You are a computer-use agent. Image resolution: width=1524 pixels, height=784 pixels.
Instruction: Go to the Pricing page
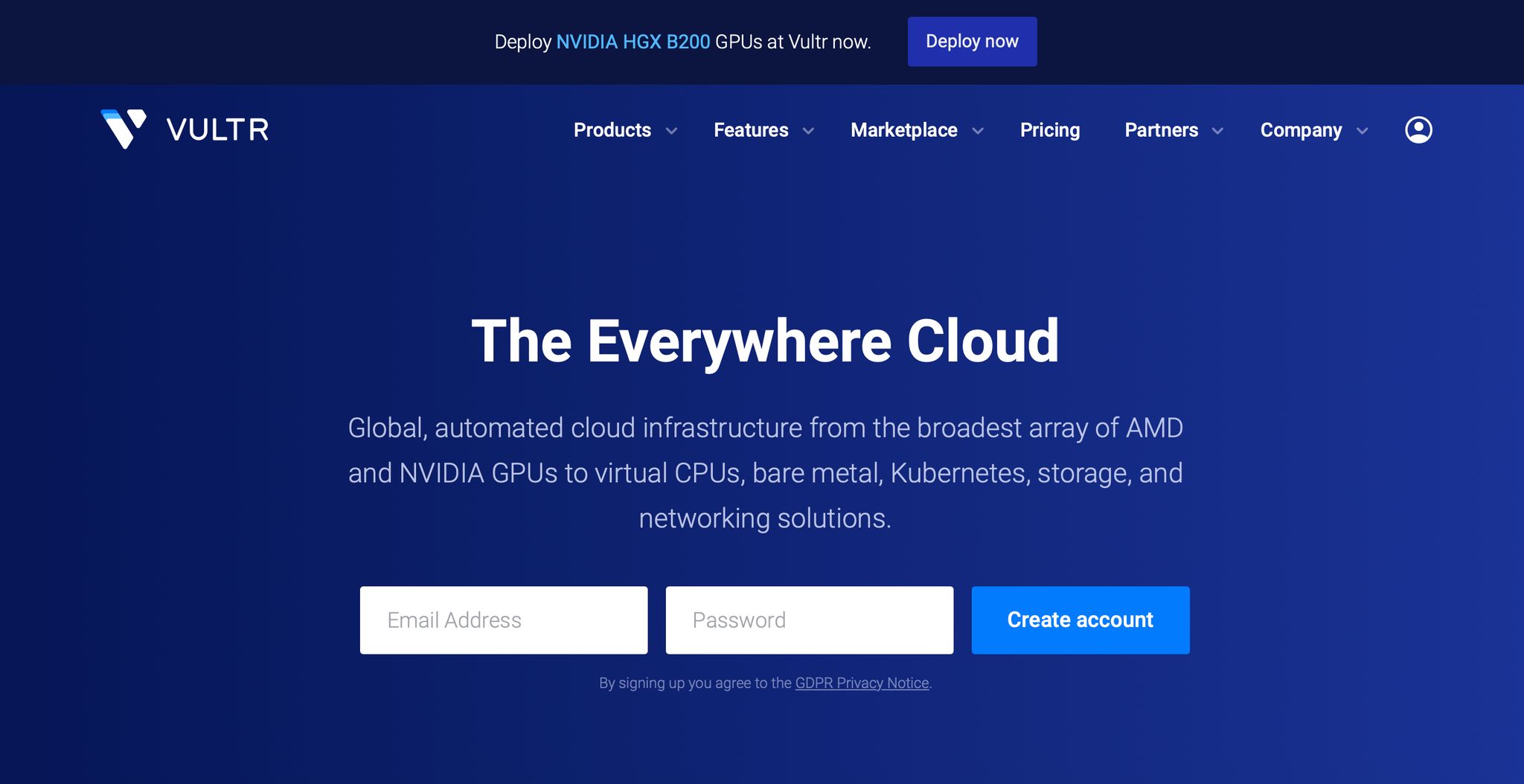coord(1049,130)
